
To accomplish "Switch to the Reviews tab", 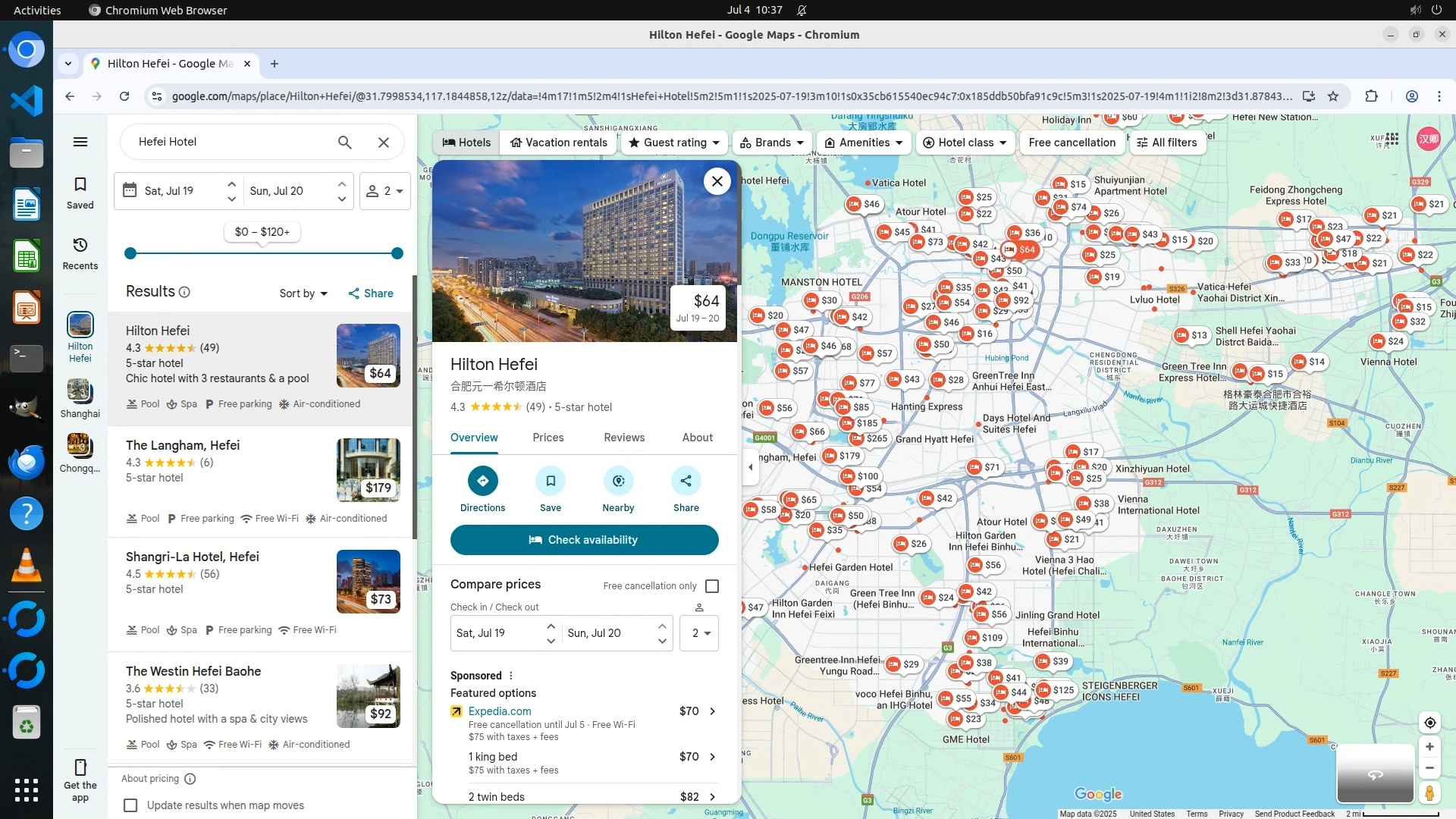I will [x=624, y=438].
